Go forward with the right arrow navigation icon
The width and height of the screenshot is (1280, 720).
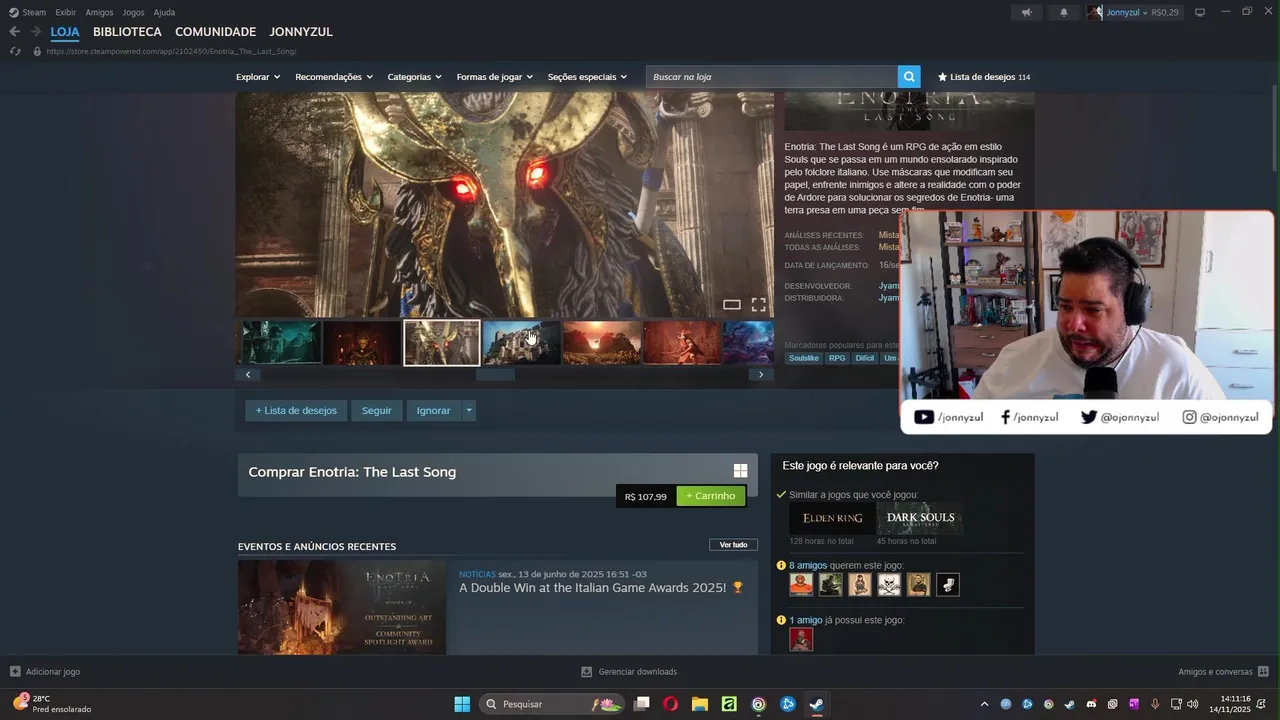[35, 32]
